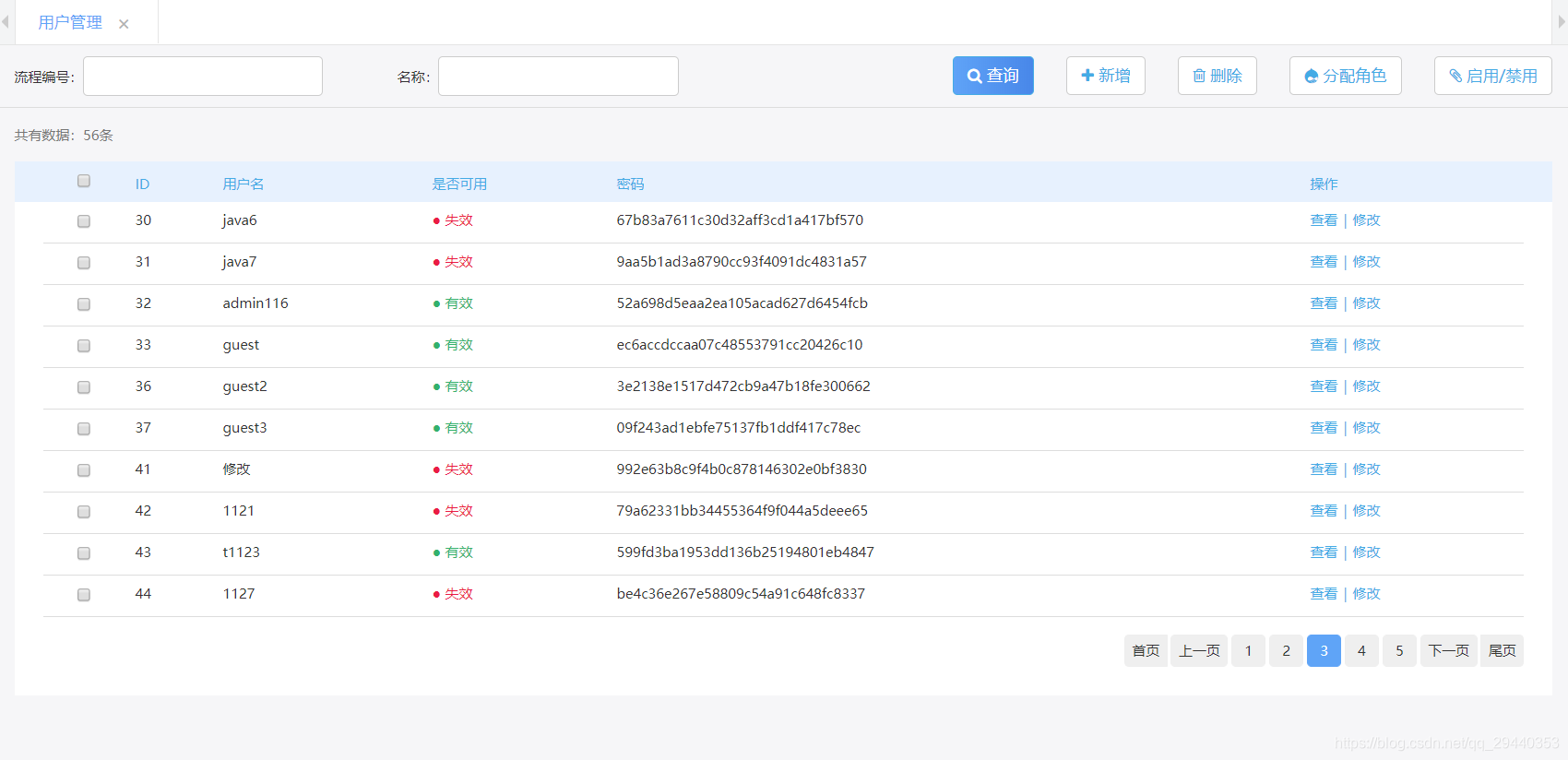The height and width of the screenshot is (760, 1568).
Task: Edit java6 using 修改 link
Action: (x=1366, y=220)
